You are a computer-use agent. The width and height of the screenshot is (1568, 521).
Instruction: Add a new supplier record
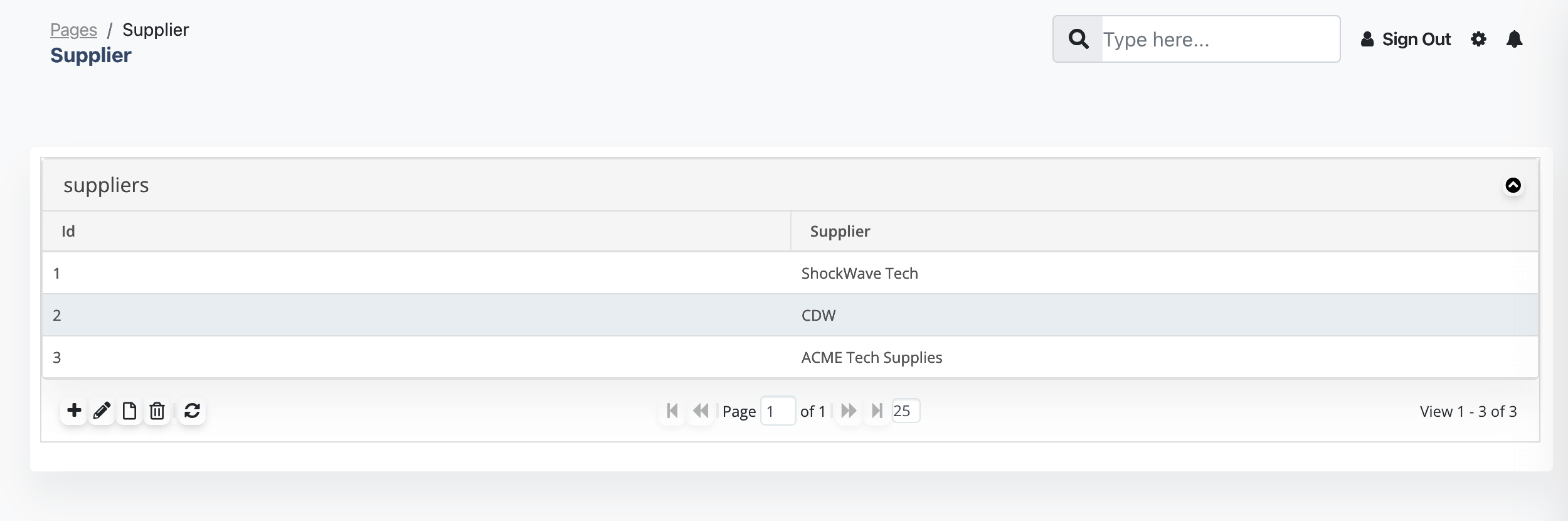pos(74,411)
